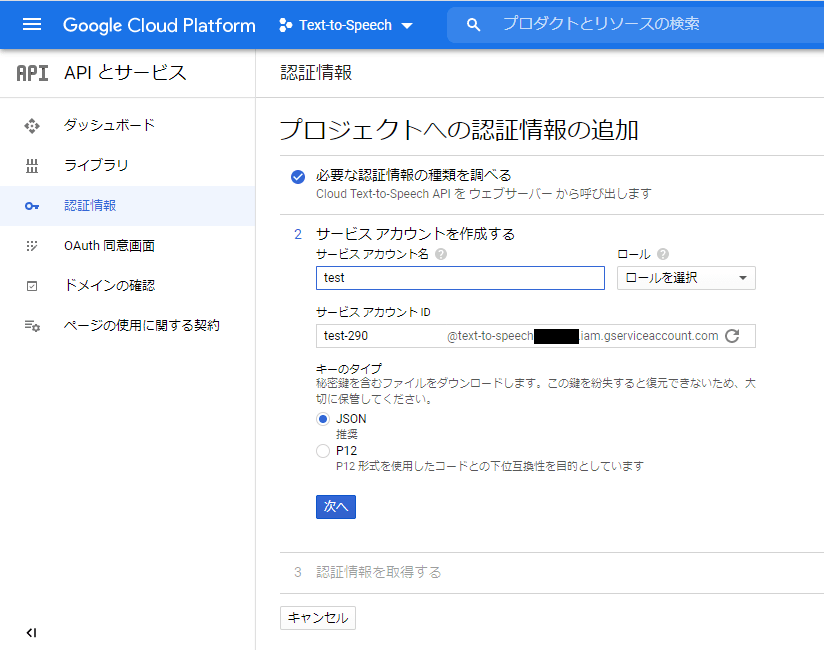
Task: Expand step 必要な認証情報の種類を調べる
Action: pyautogui.click(x=414, y=175)
